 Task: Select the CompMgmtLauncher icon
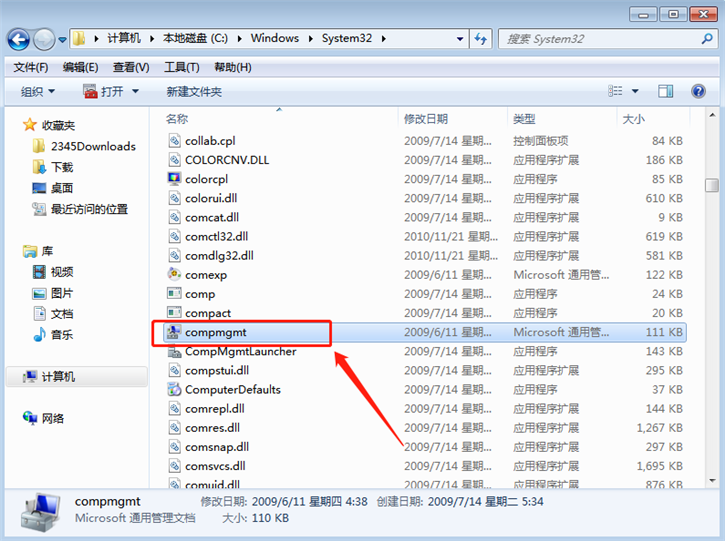[174, 351]
